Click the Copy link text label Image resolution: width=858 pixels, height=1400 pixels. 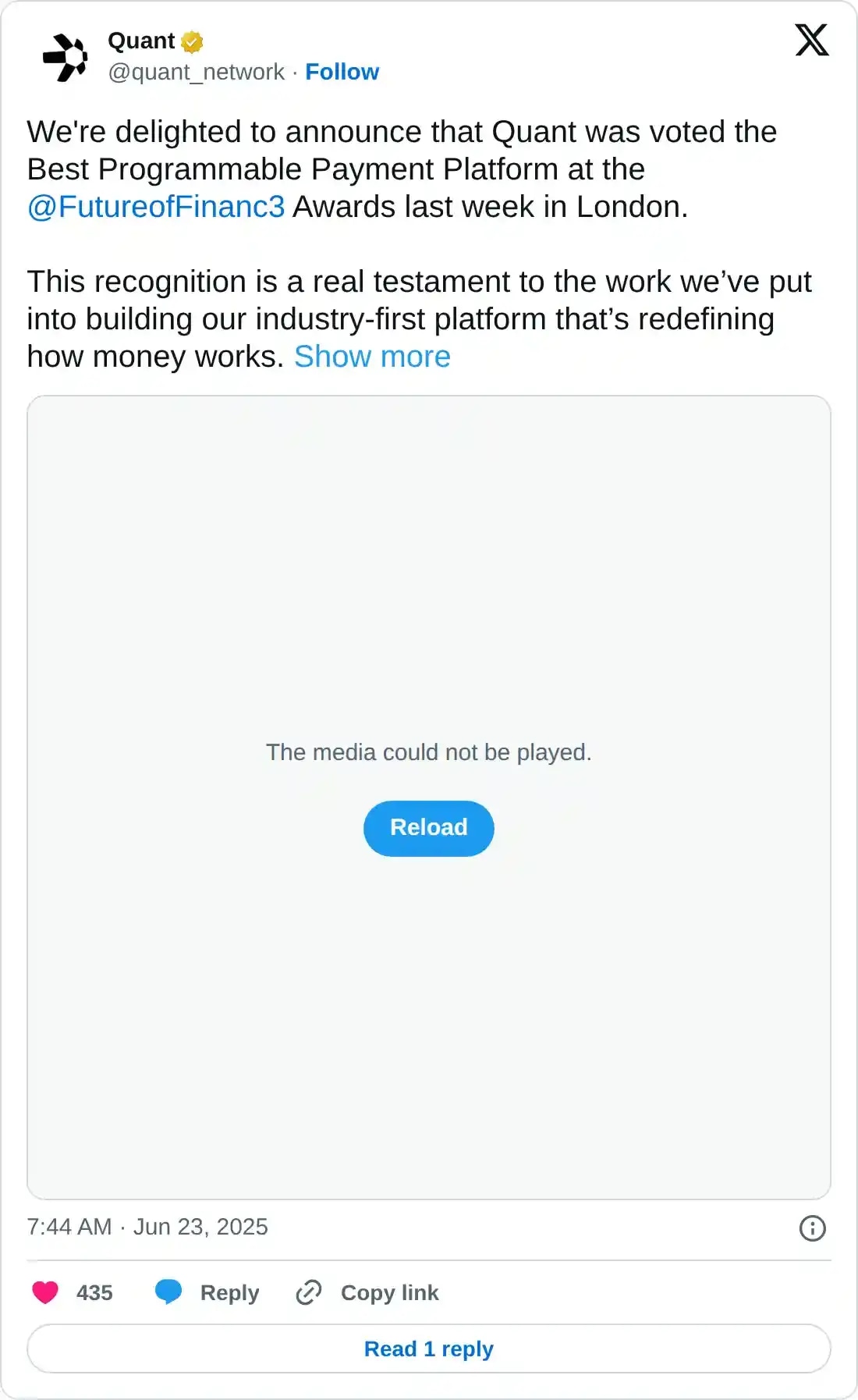[388, 1292]
